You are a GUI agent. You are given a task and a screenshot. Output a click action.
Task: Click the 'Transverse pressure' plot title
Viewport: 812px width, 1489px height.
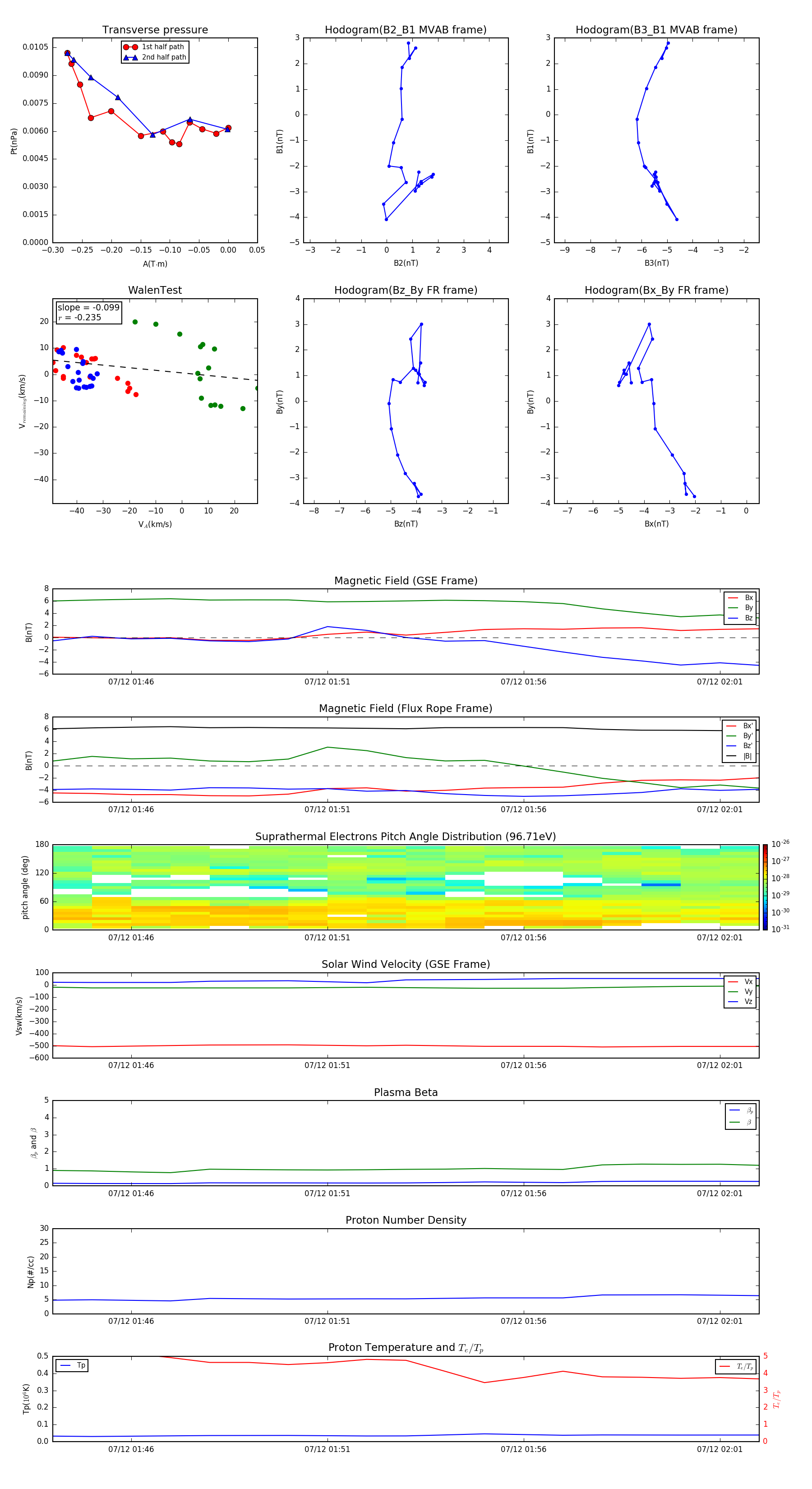[x=155, y=30]
